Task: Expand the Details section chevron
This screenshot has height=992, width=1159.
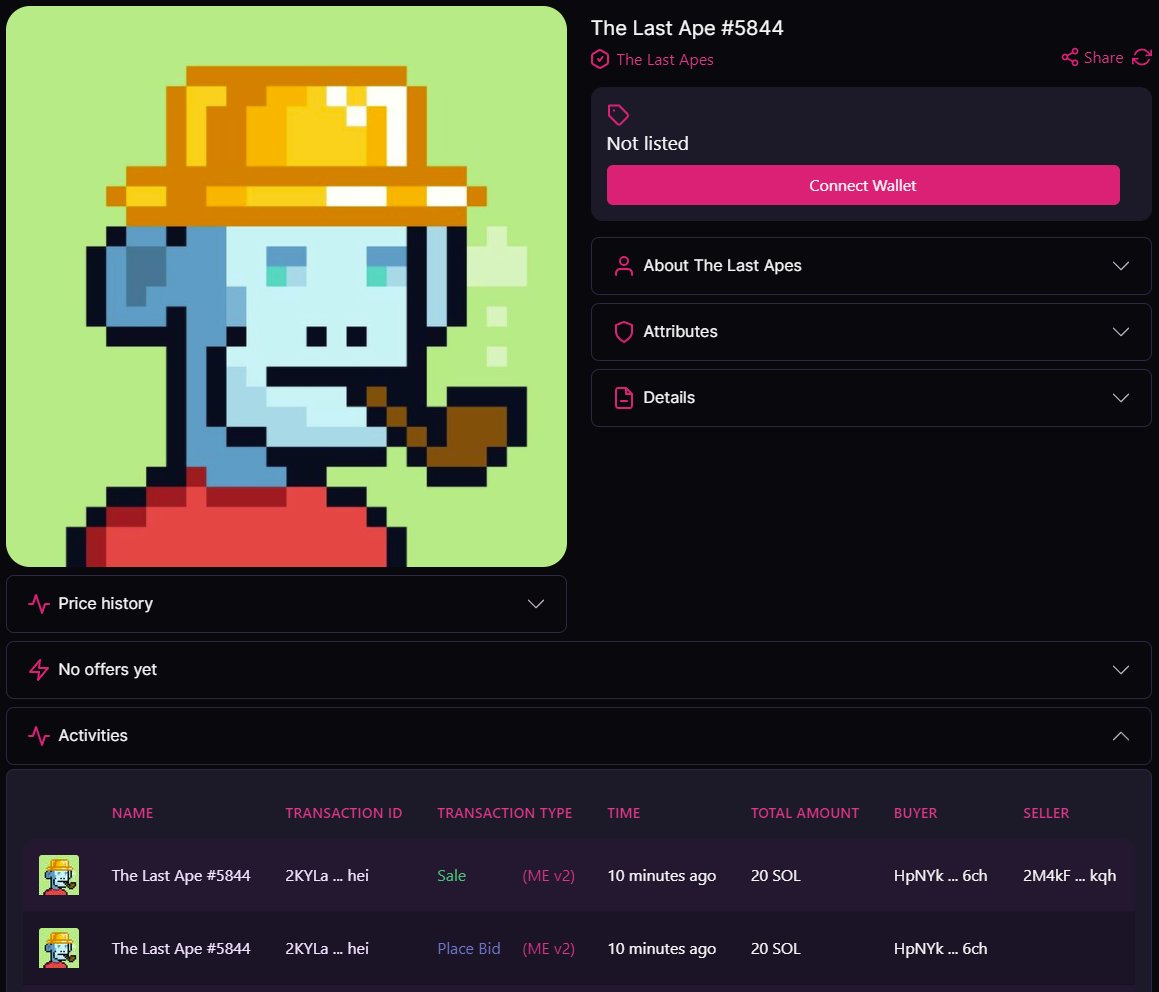Action: pyautogui.click(x=1121, y=398)
